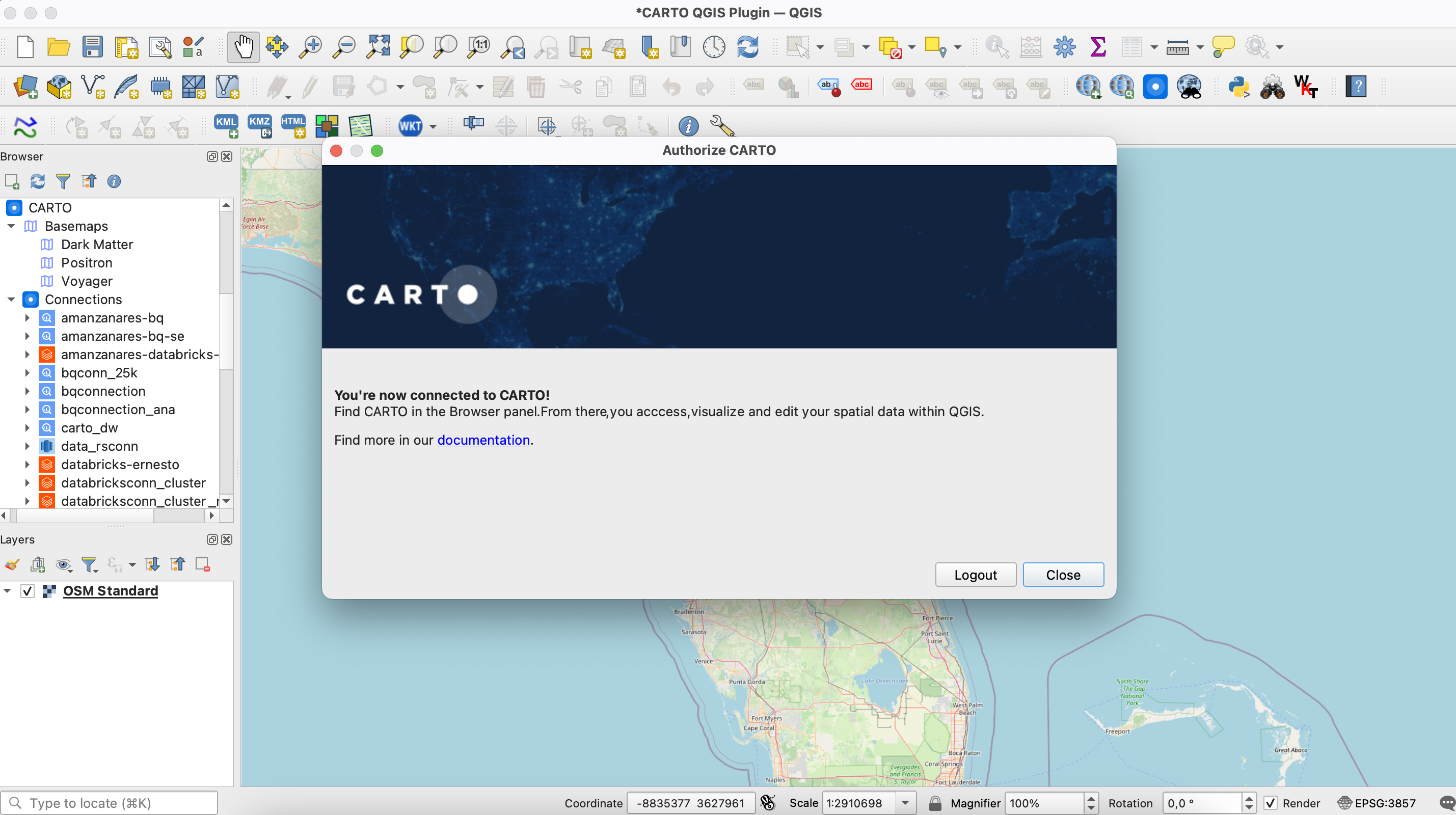Open the documentation link

click(483, 440)
